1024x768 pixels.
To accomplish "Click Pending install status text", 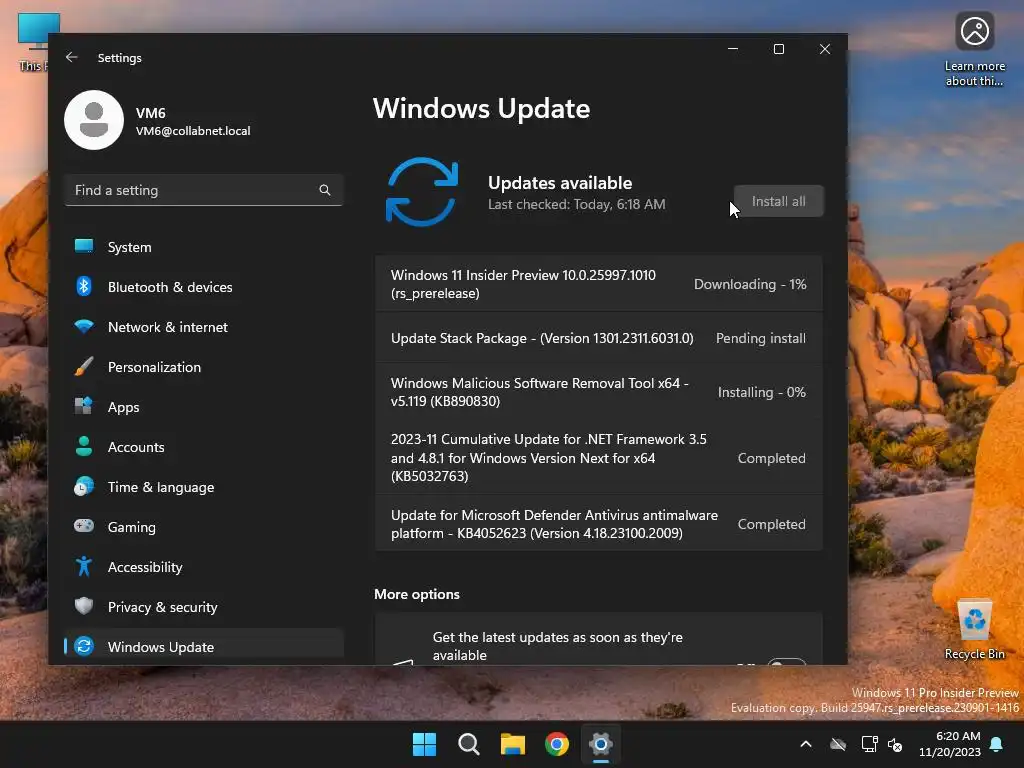I will click(761, 338).
